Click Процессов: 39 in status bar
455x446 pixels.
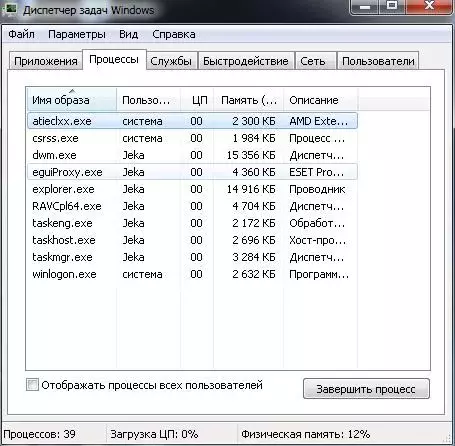pos(39,434)
